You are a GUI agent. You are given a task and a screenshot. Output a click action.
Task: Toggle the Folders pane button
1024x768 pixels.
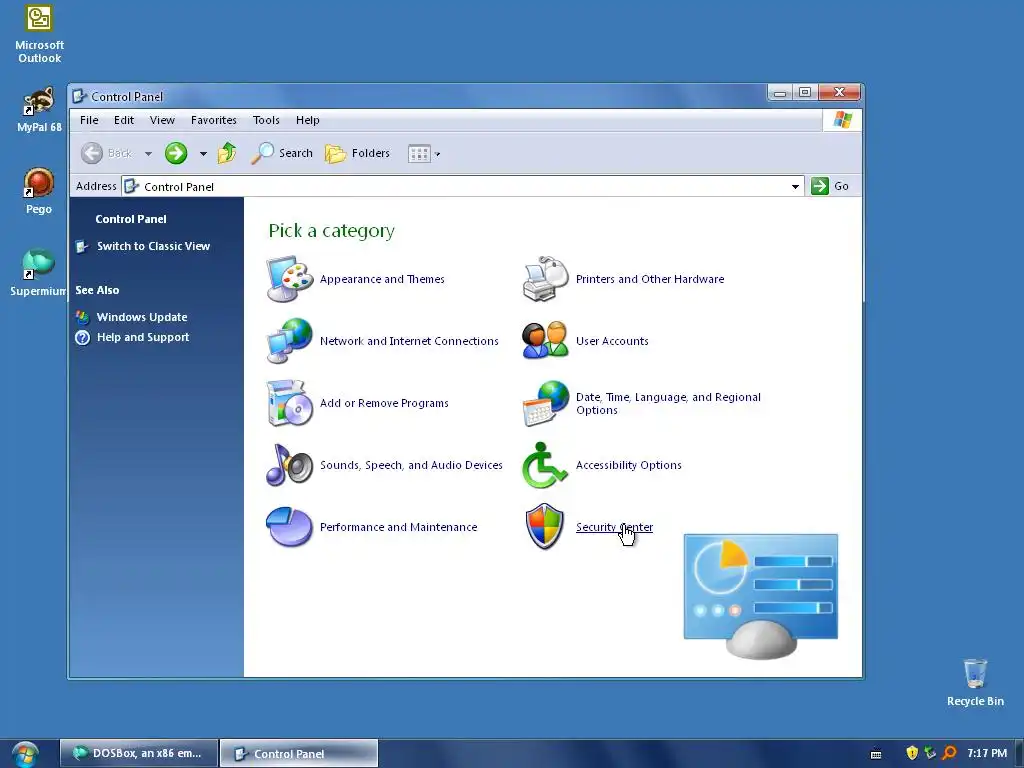358,153
